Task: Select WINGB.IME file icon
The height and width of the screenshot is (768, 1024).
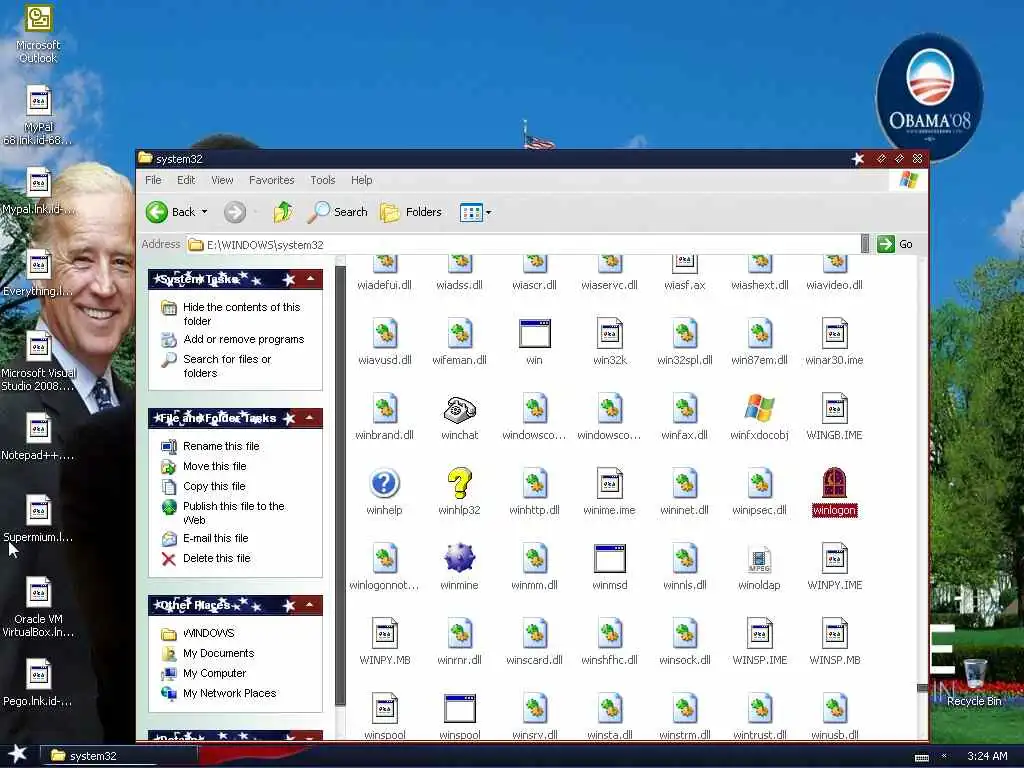Action: [834, 409]
